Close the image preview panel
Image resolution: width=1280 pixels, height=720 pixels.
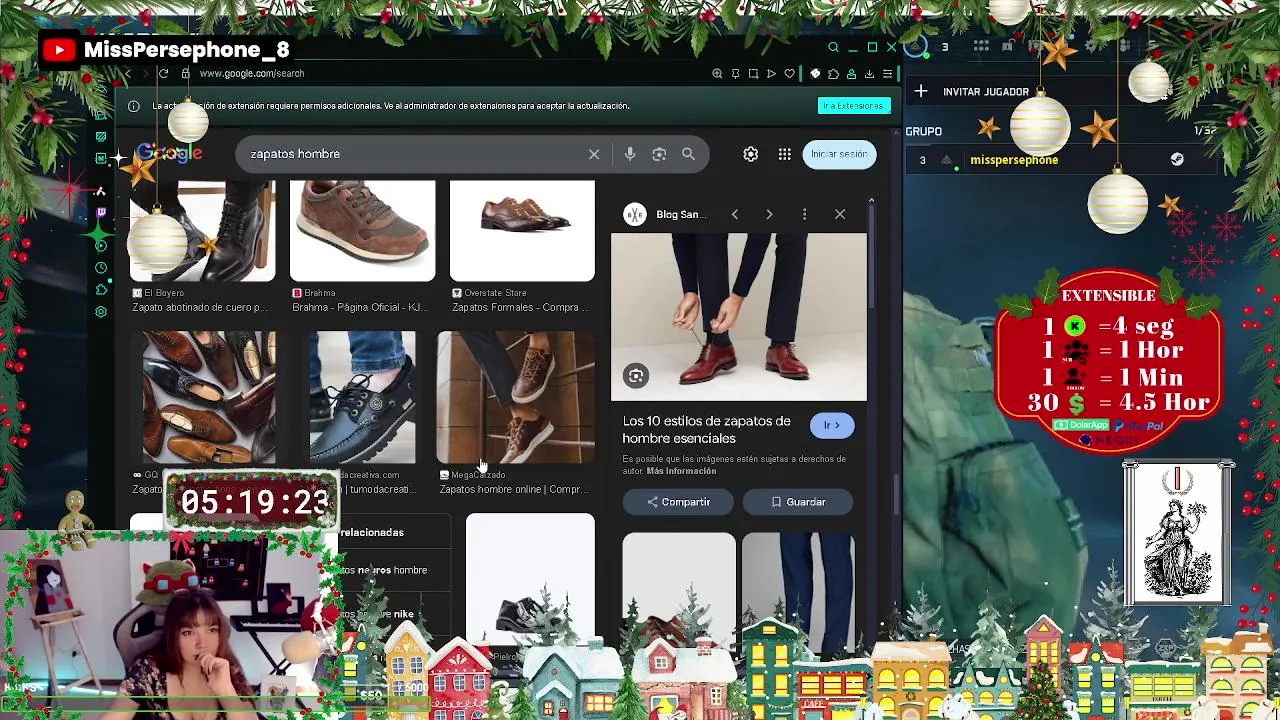[840, 214]
